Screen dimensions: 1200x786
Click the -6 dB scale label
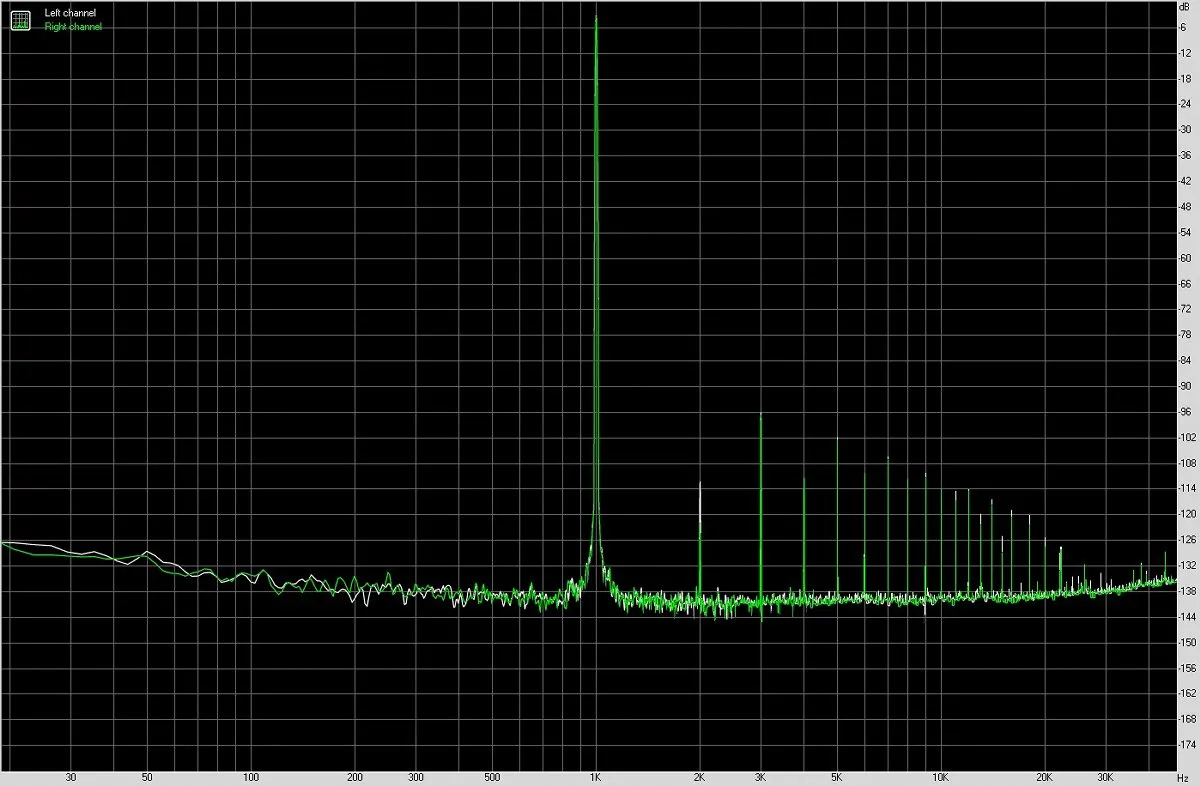pyautogui.click(x=1184, y=27)
